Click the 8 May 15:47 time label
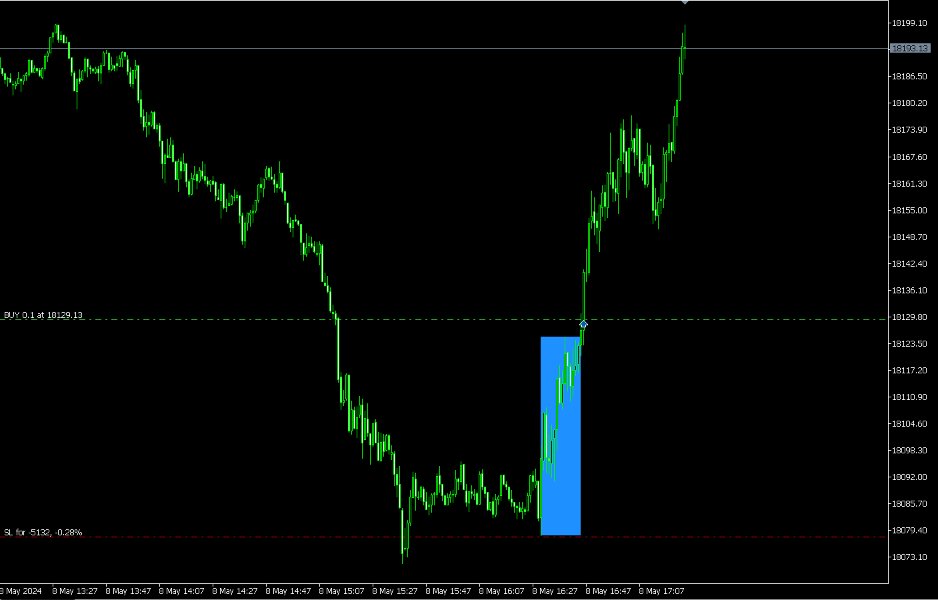The image size is (938, 600). 448,591
